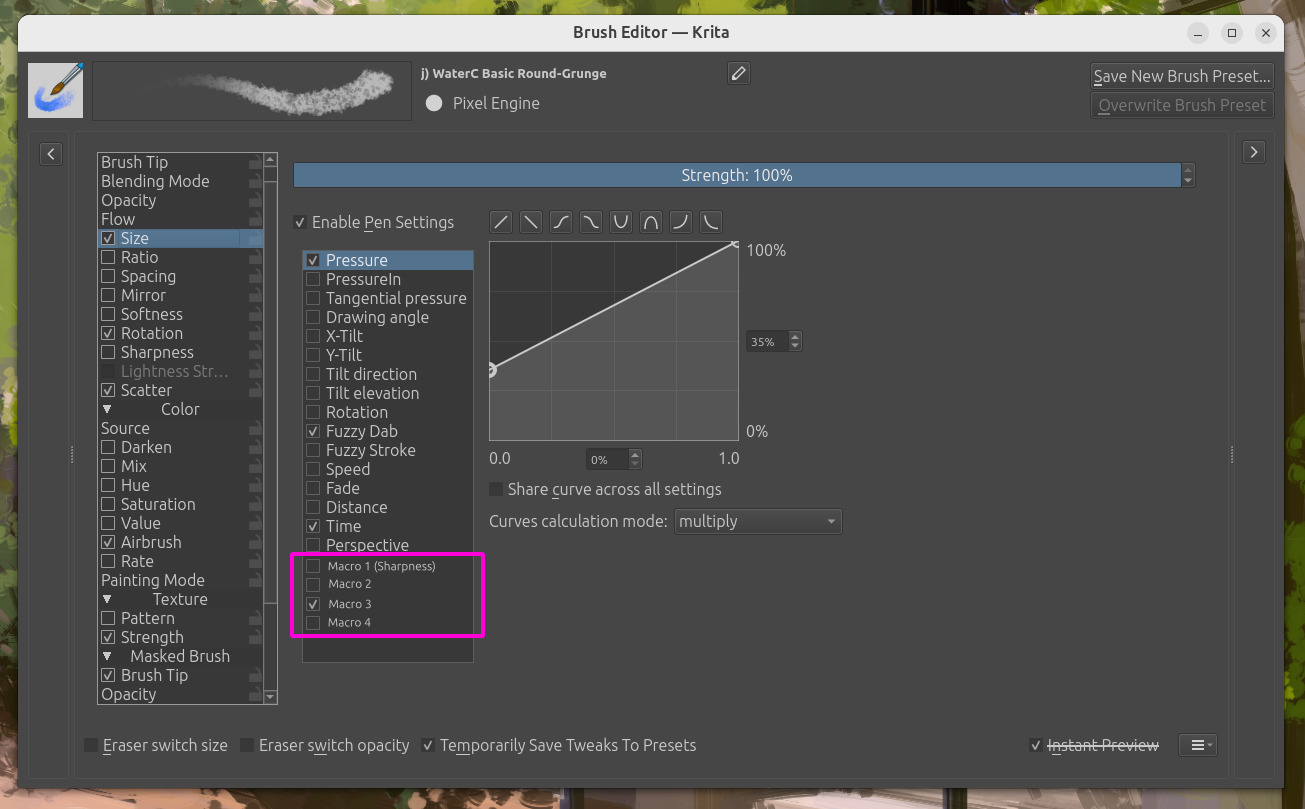Click the Strength 100% slider bar
This screenshot has height=809, width=1305.
click(x=737, y=175)
